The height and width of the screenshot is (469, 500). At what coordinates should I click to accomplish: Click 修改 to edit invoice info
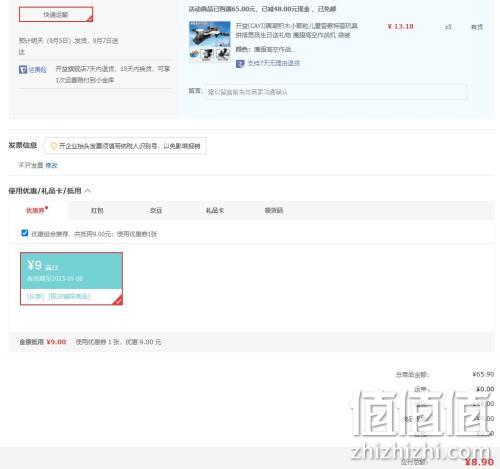click(51, 165)
